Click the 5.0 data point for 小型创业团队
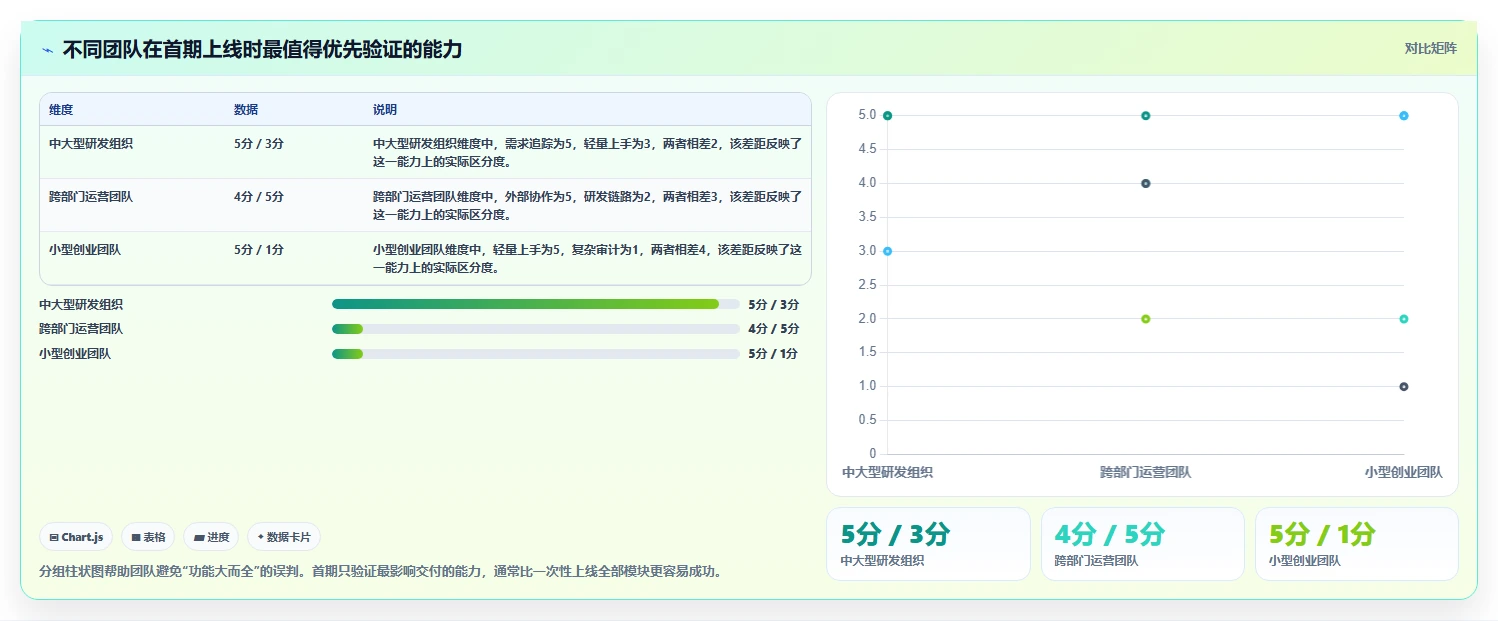 click(1404, 116)
